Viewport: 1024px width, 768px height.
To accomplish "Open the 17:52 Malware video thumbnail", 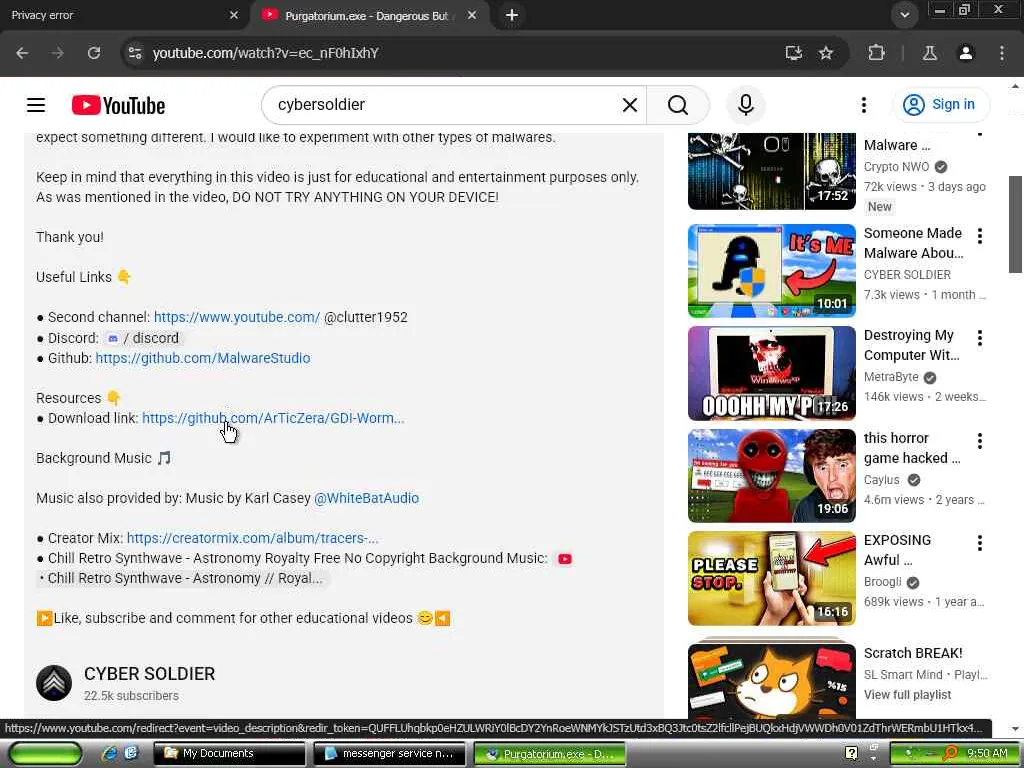I will coord(772,170).
